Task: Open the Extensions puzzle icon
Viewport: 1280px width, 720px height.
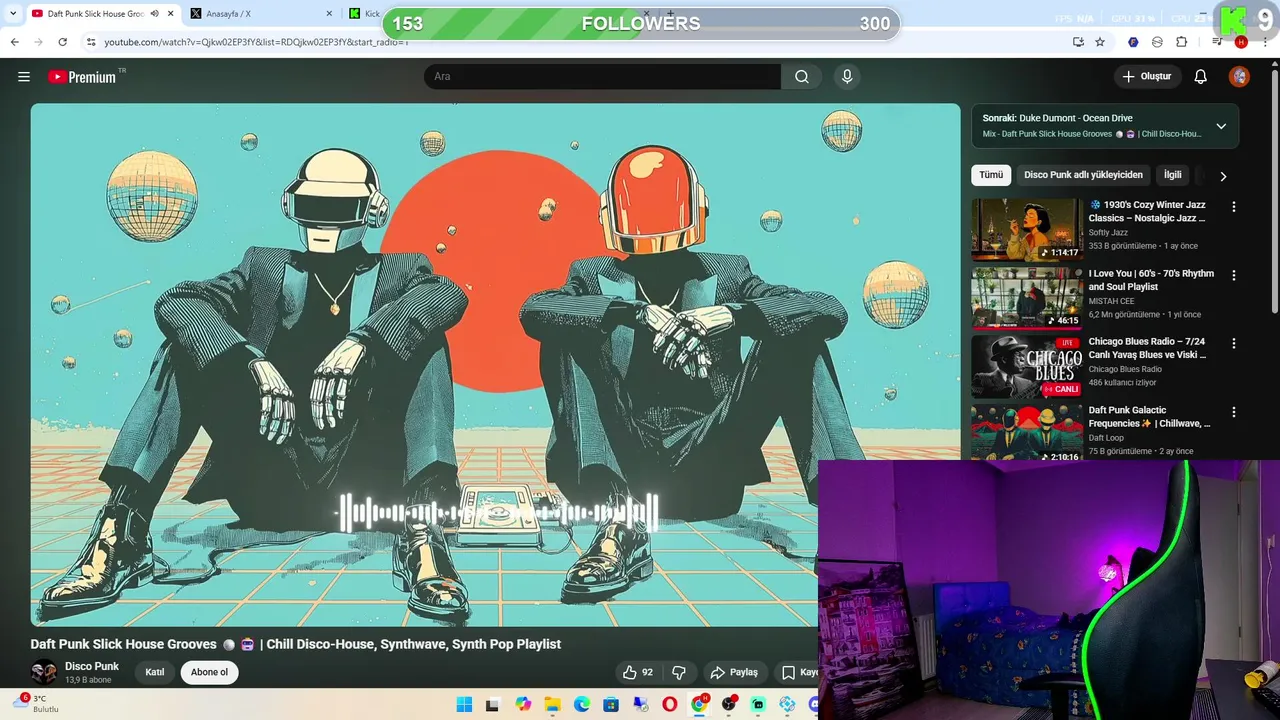Action: (1181, 42)
